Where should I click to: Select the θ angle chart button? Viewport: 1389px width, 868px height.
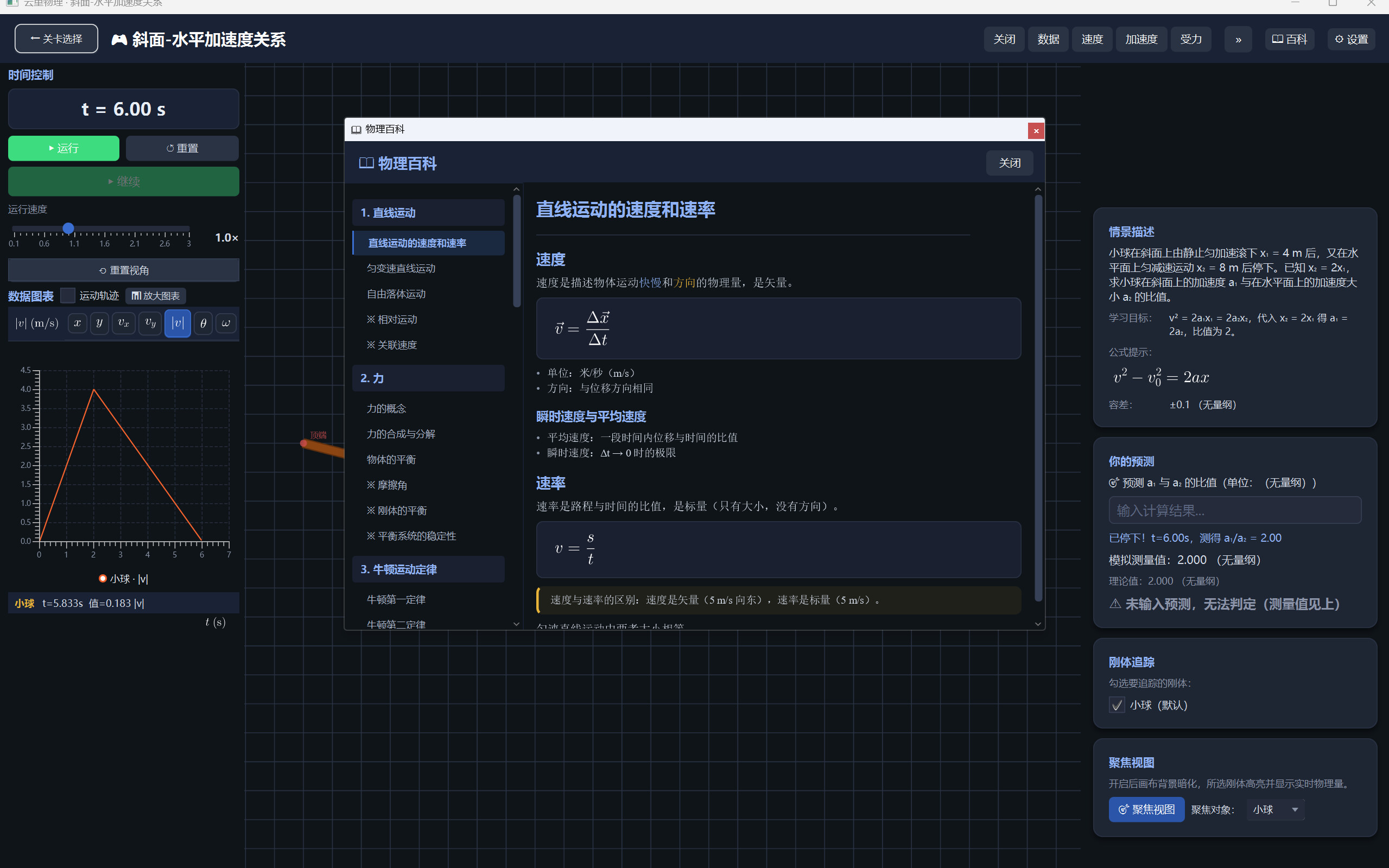click(x=203, y=323)
